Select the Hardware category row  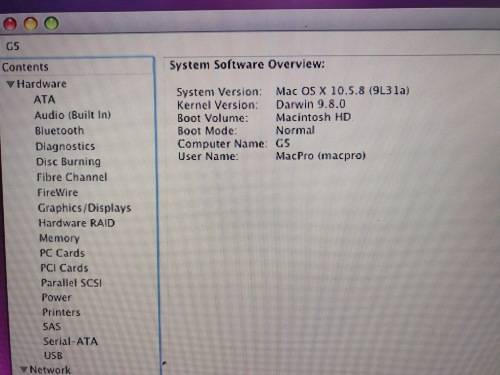(42, 84)
